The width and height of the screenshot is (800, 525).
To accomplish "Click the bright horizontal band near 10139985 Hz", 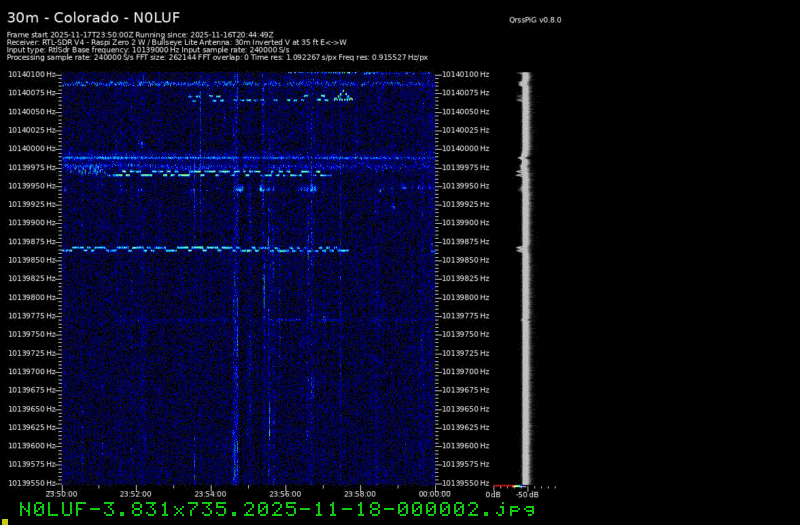I will [250, 158].
